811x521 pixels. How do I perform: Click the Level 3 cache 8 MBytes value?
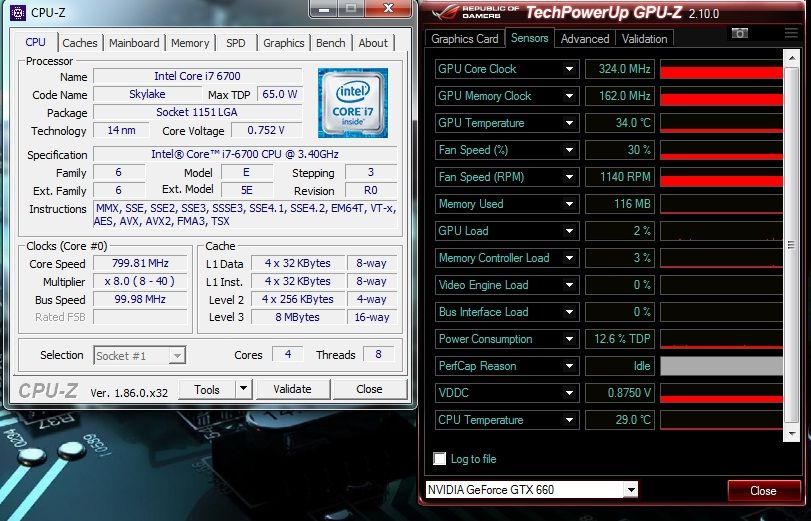297,317
